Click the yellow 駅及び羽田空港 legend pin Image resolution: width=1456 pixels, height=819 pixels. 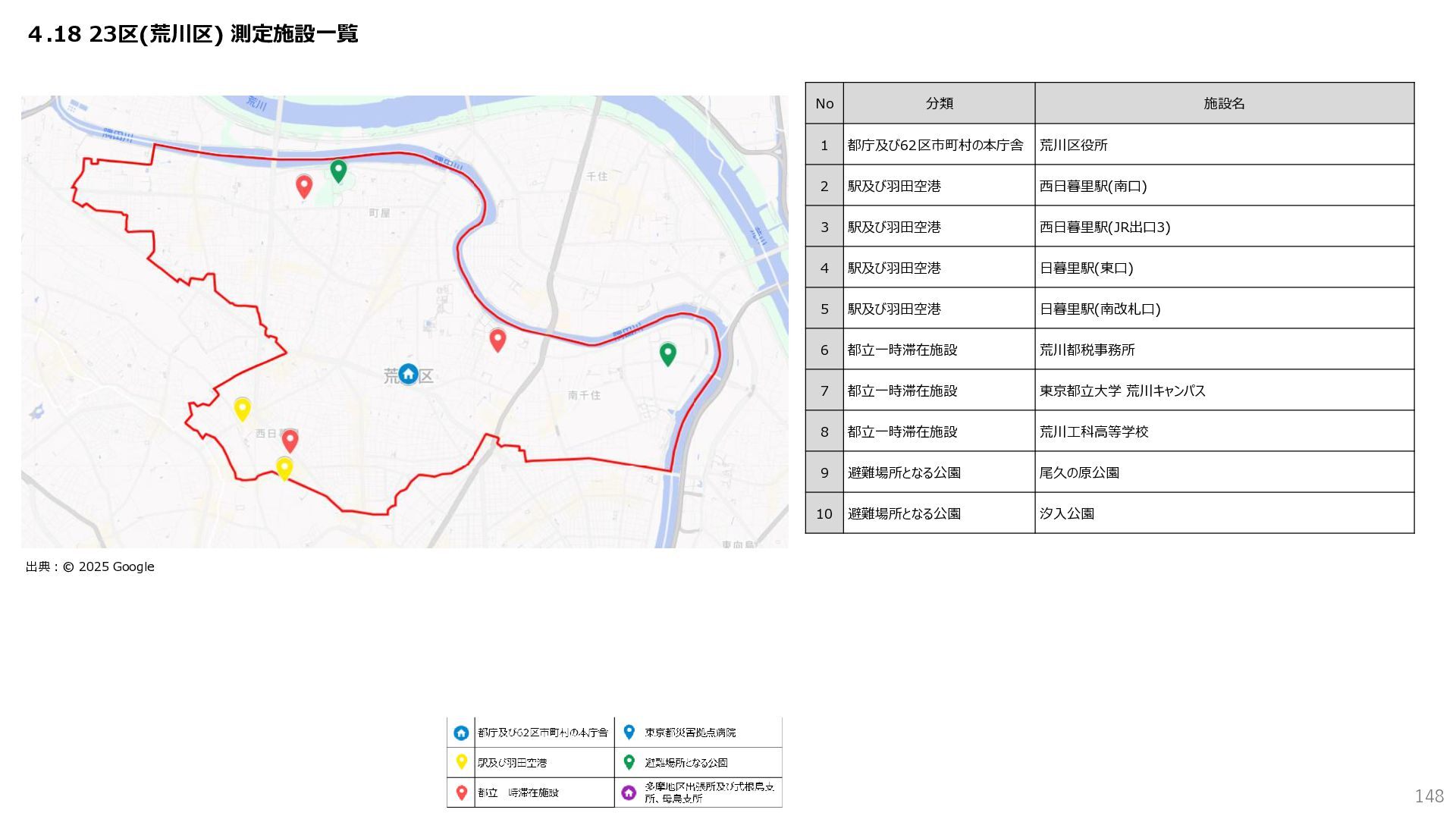(461, 762)
